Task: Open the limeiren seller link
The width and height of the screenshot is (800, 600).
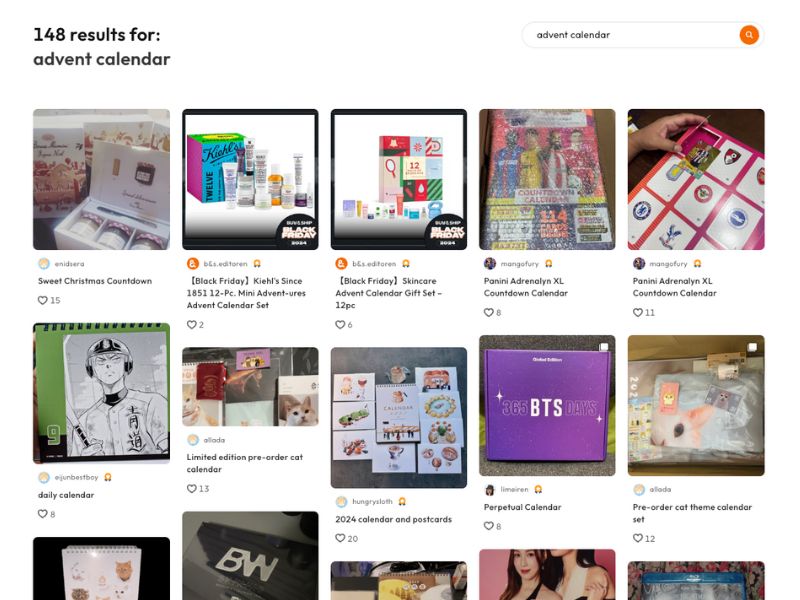Action: click(514, 489)
